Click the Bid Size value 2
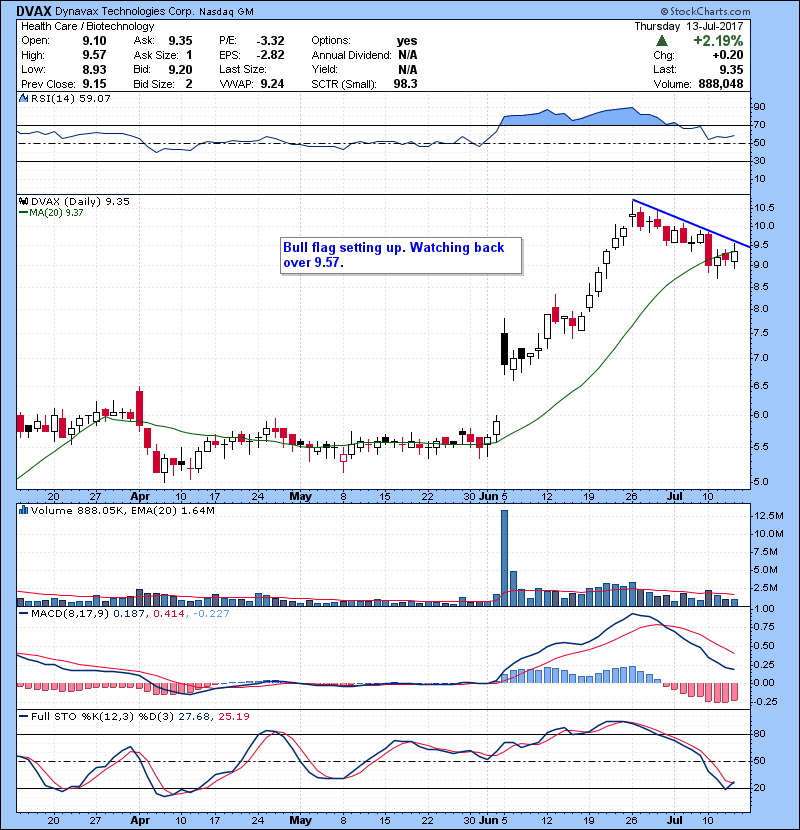The height and width of the screenshot is (830, 800). (188, 84)
